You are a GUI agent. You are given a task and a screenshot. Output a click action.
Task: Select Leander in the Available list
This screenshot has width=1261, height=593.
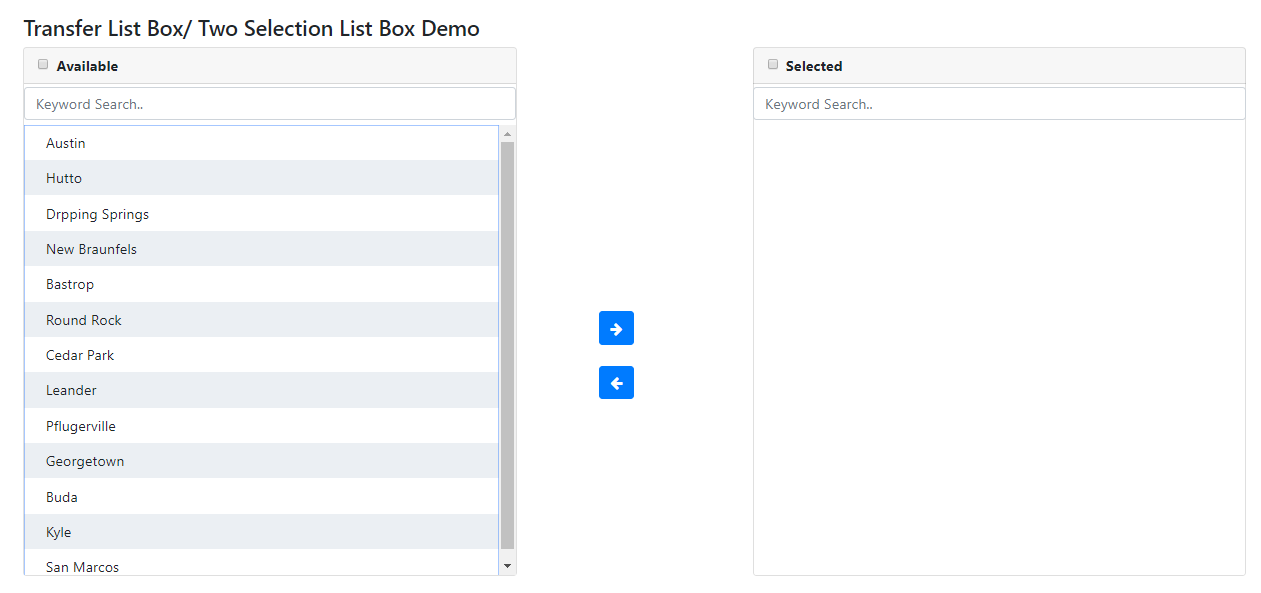click(x=261, y=390)
